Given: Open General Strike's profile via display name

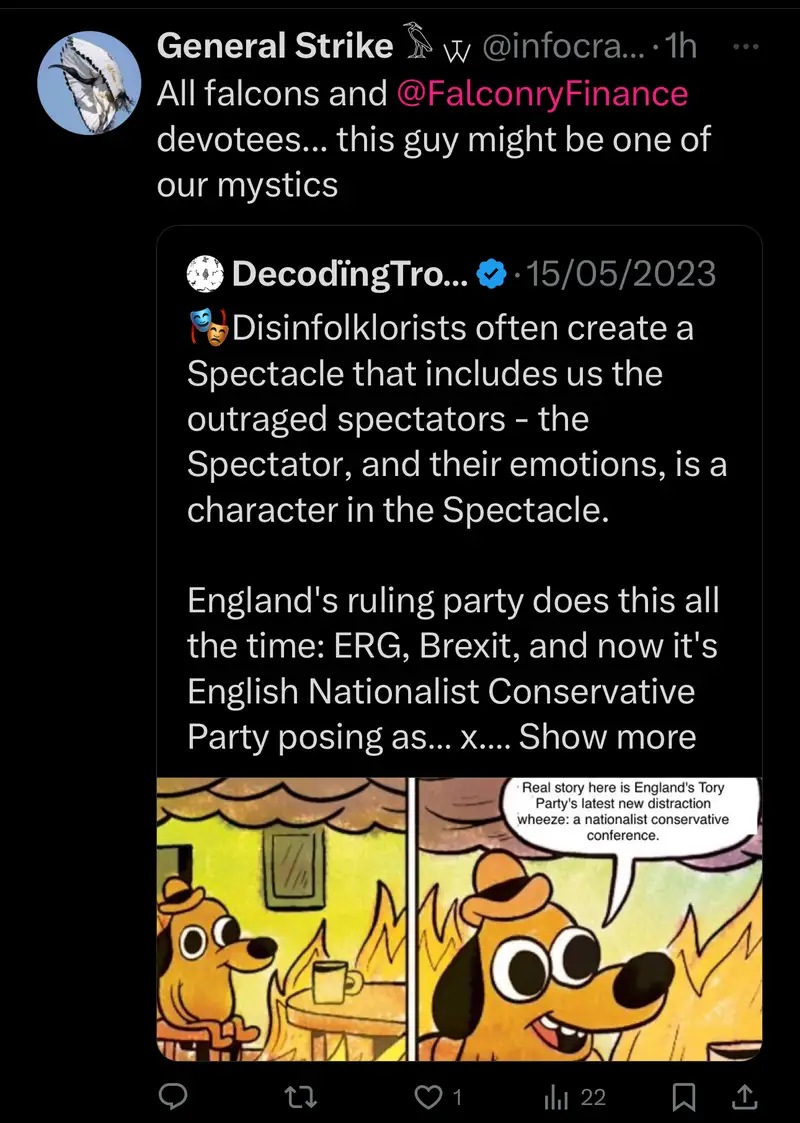Looking at the screenshot, I should [x=275, y=46].
